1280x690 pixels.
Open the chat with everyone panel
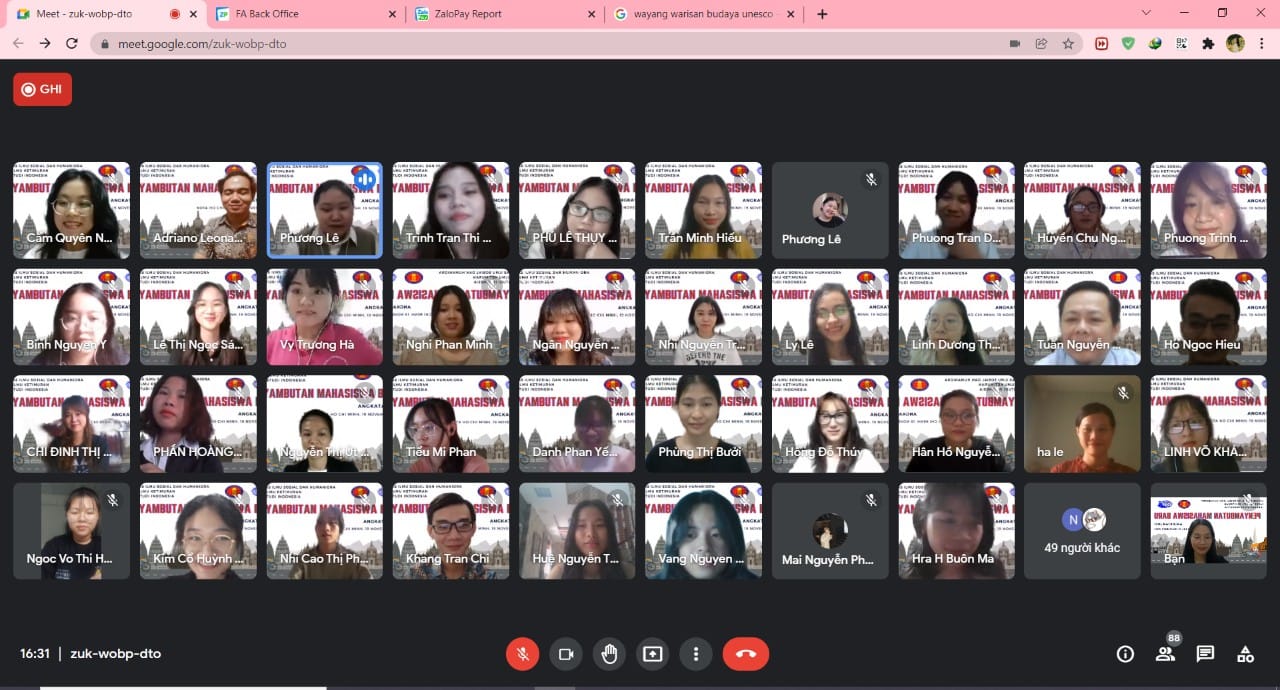pyautogui.click(x=1205, y=654)
